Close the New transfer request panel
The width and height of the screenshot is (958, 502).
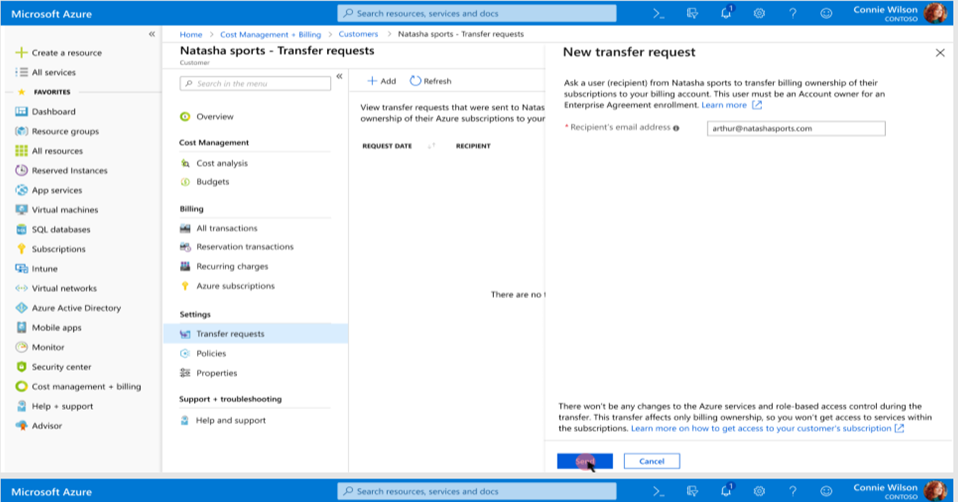coord(940,53)
